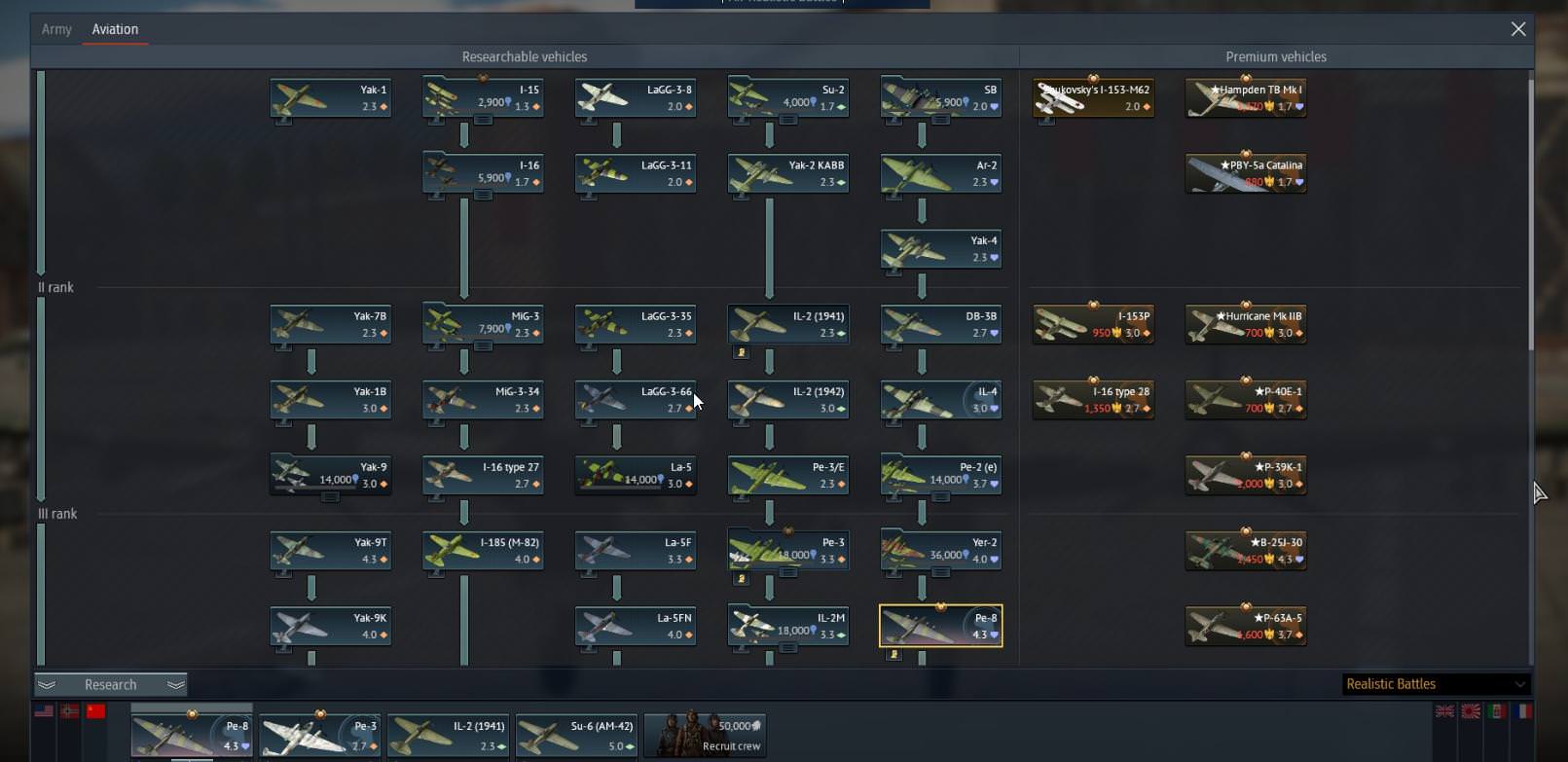Expand the Yak-9 vehicle group
The image size is (1568, 762).
click(x=330, y=497)
